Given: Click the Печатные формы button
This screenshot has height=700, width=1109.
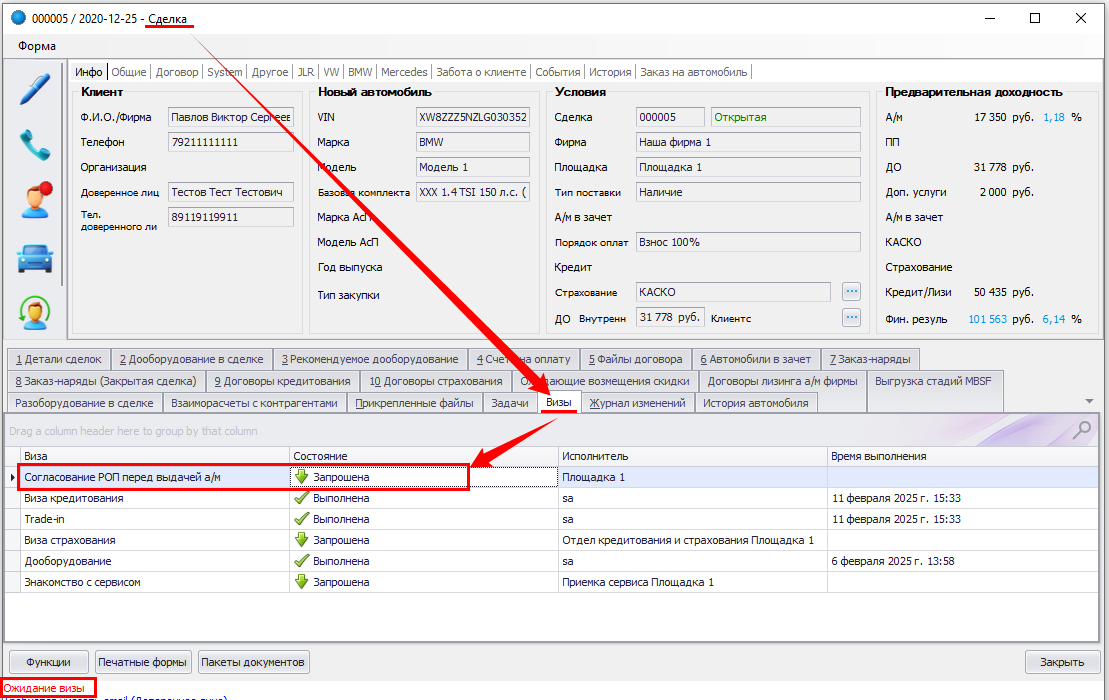Looking at the screenshot, I should click(143, 662).
